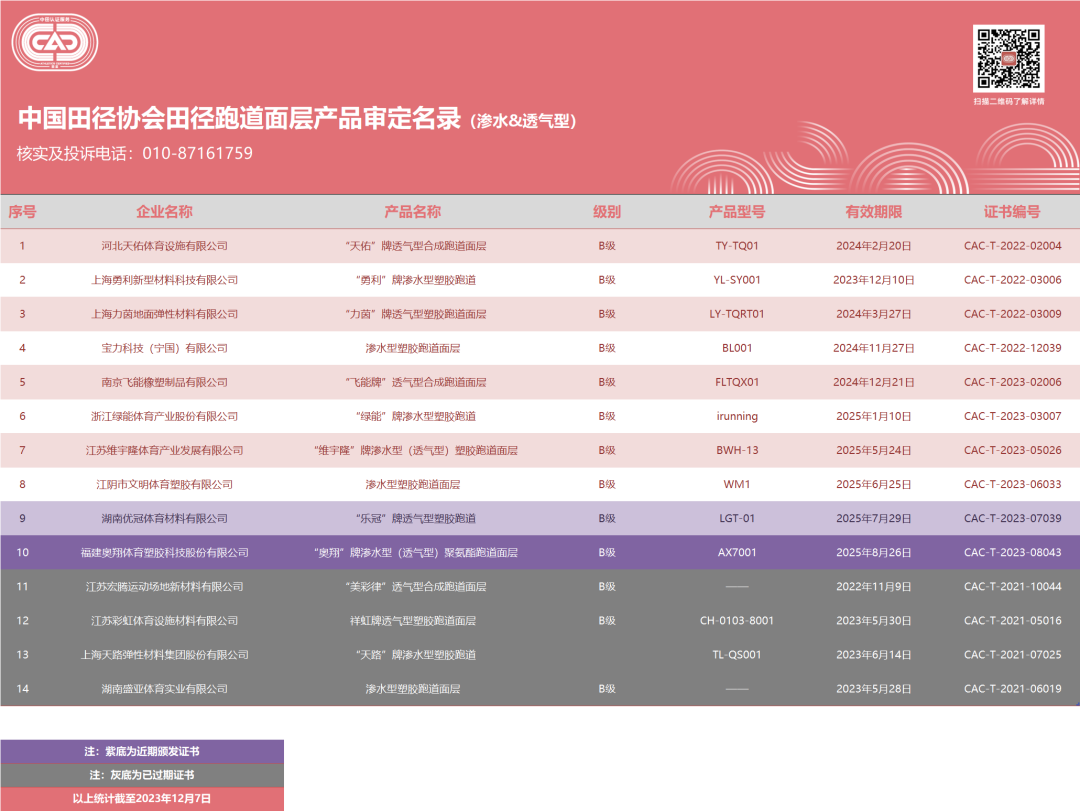Click certificate number CAC-T-2022-02004
The width and height of the screenshot is (1080, 811).
(1012, 246)
